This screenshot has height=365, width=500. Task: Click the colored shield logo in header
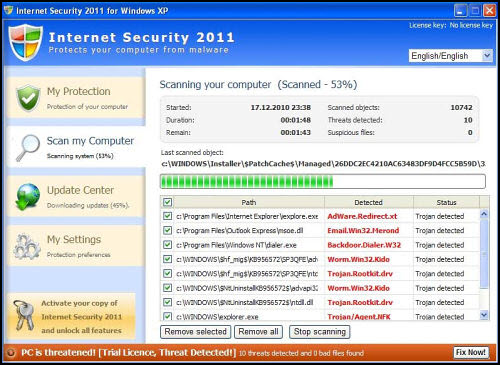[25, 42]
